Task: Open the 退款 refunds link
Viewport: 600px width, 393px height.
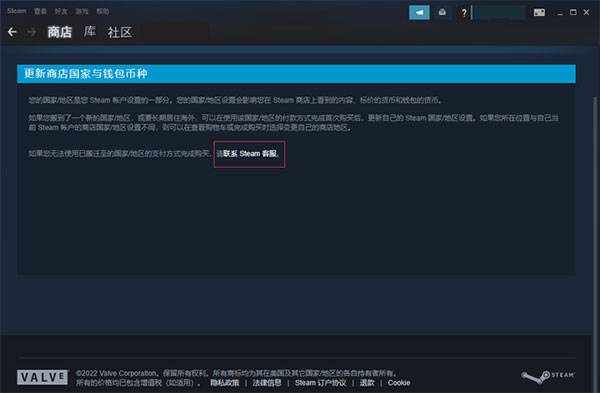Action: point(367,383)
